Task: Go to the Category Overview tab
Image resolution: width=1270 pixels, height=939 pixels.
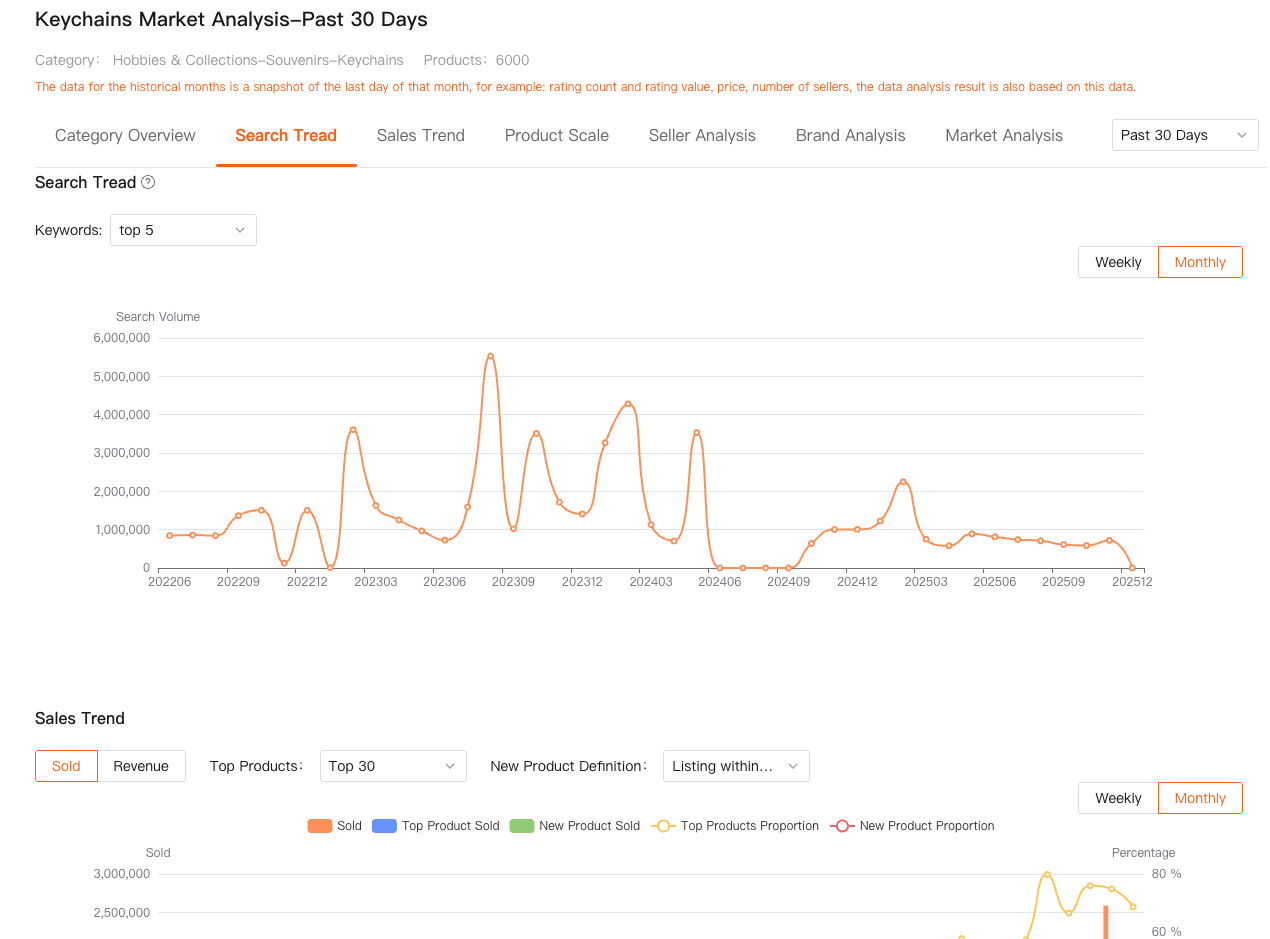Action: [x=125, y=135]
